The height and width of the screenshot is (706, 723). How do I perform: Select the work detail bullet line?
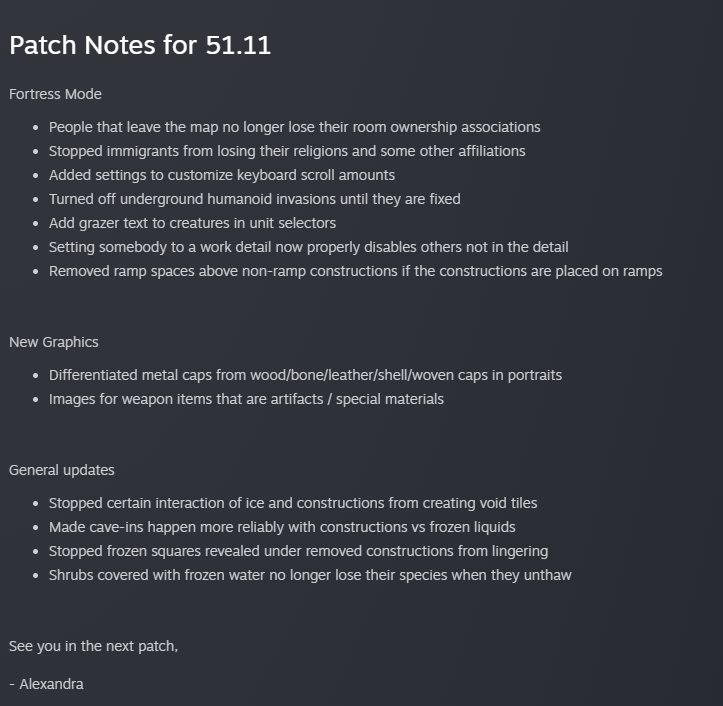[x=308, y=247]
